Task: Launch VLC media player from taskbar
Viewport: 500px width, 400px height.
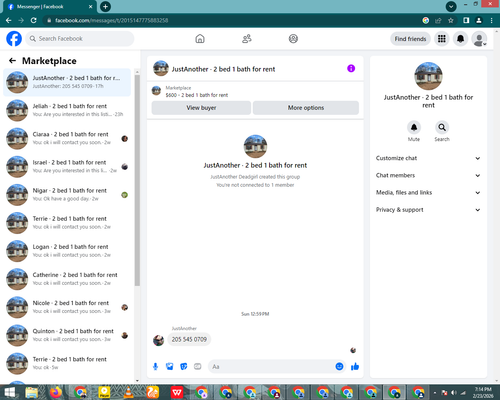Action: tap(128, 392)
